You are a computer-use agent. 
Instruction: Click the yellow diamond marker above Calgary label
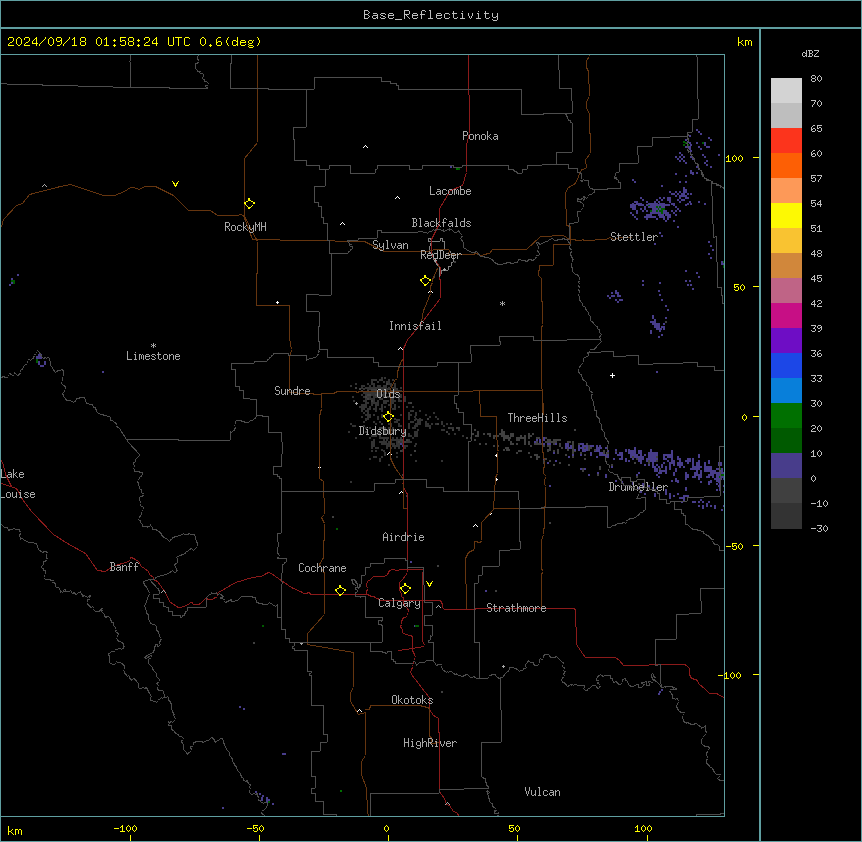405,589
